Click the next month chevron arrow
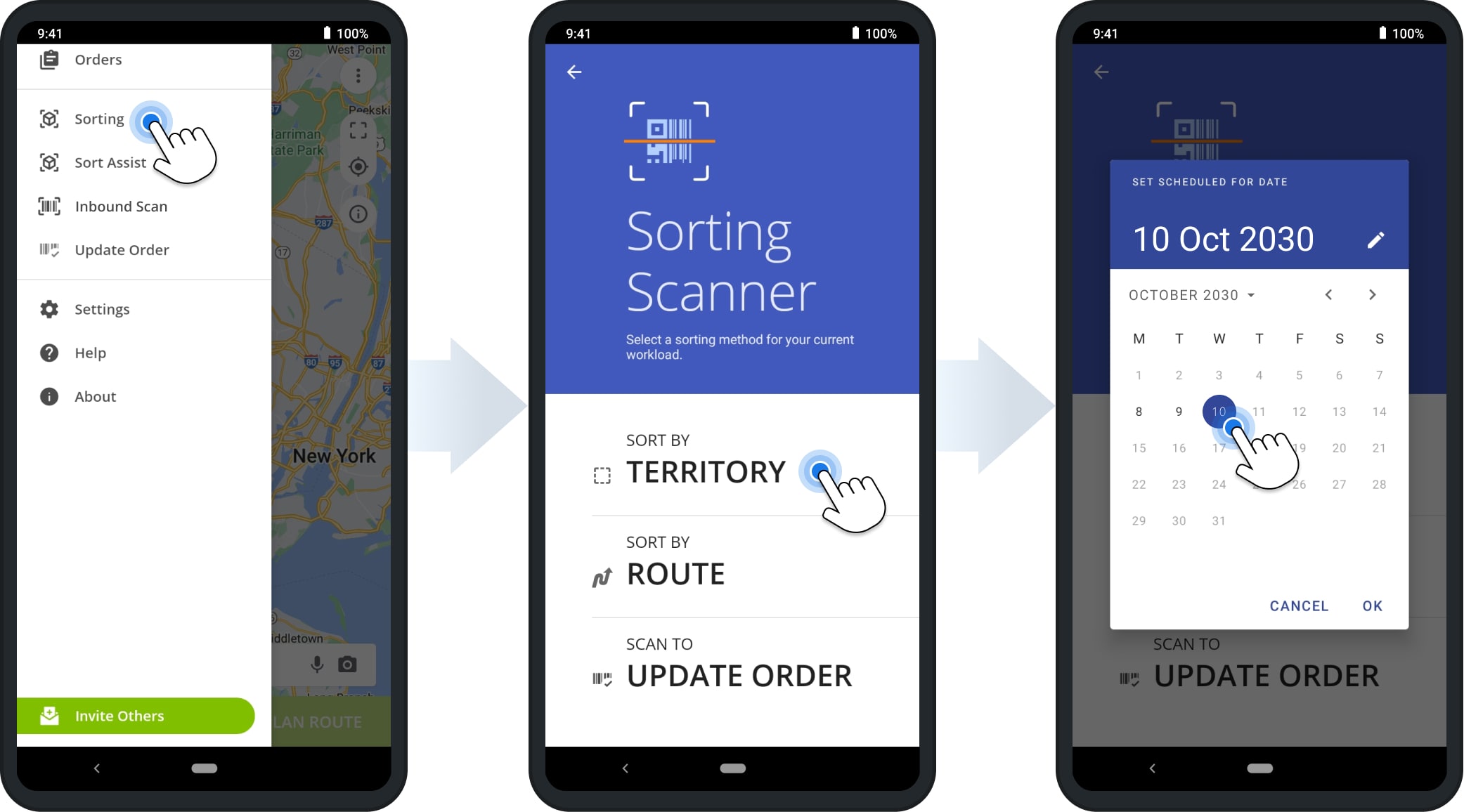1464x812 pixels. 1373,295
